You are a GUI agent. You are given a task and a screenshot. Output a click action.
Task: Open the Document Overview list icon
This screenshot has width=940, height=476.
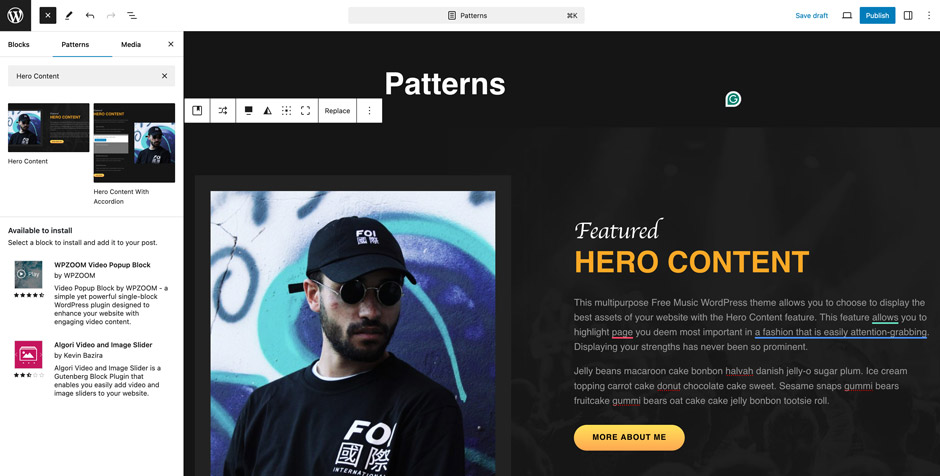point(132,16)
